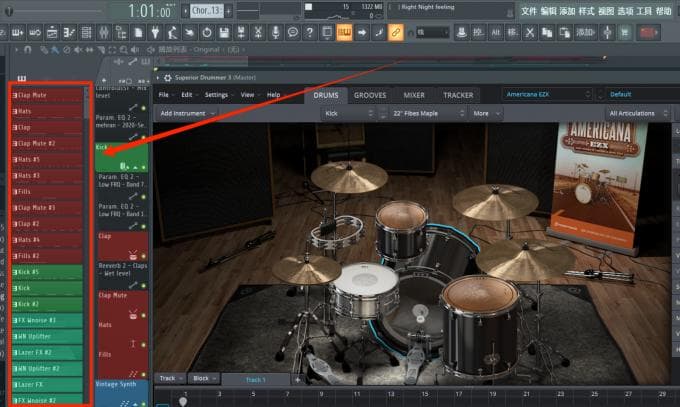Image resolution: width=680 pixels, height=407 pixels.
Task: Select the Lazer FX #2 pattern
Action: [47, 352]
